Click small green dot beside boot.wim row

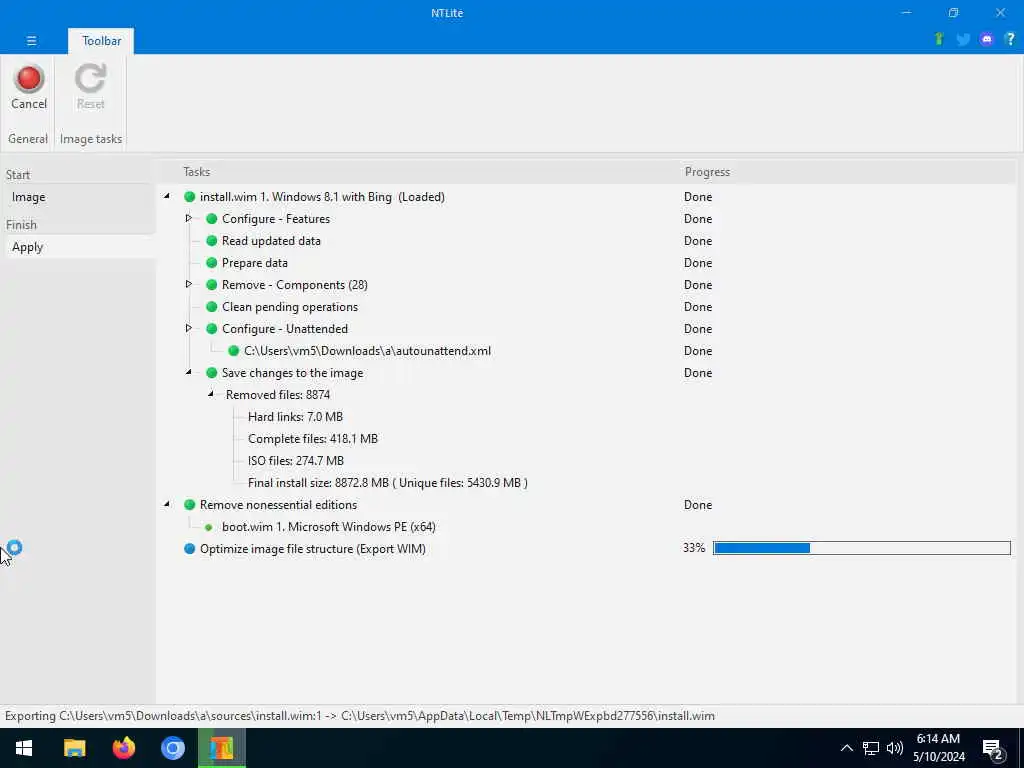pyautogui.click(x=208, y=527)
